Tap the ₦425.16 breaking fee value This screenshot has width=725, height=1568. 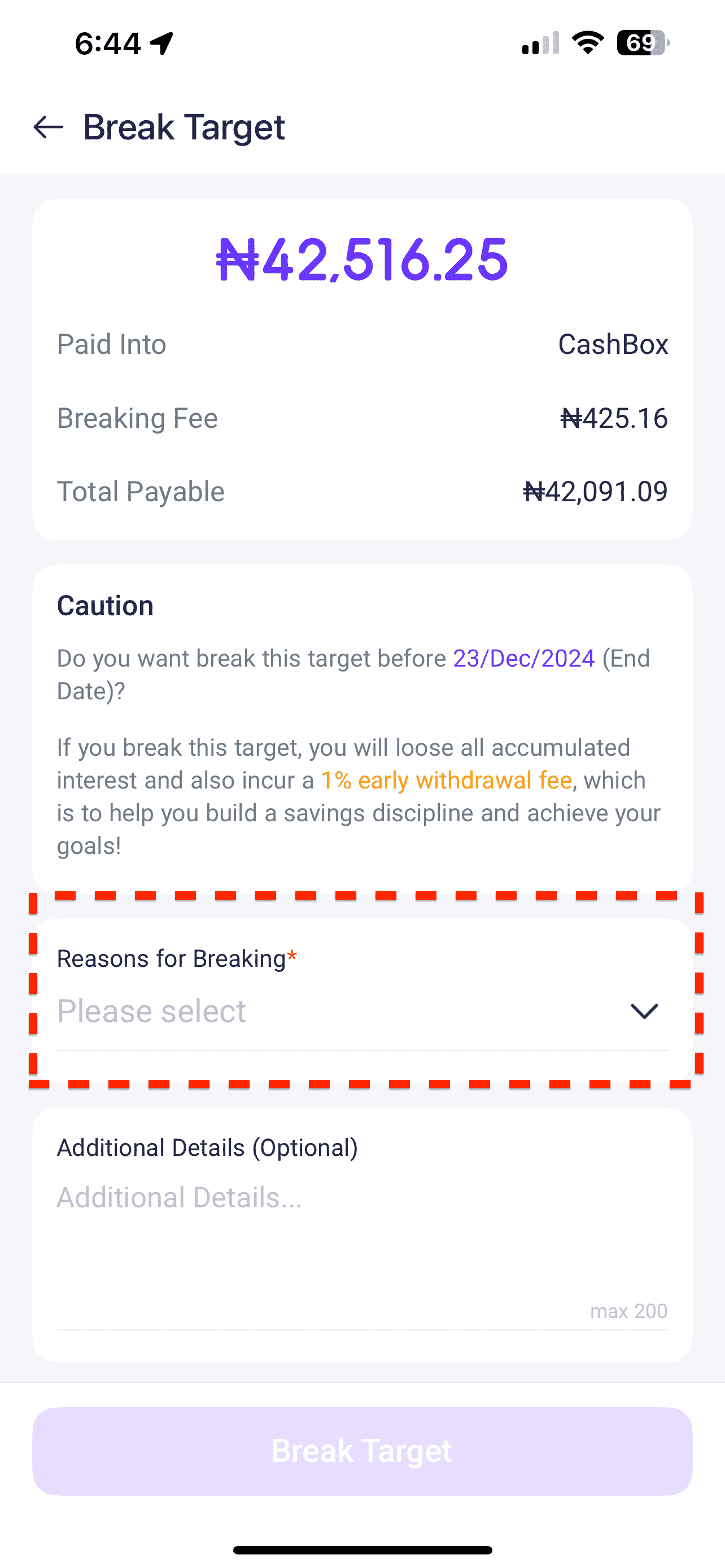point(614,418)
